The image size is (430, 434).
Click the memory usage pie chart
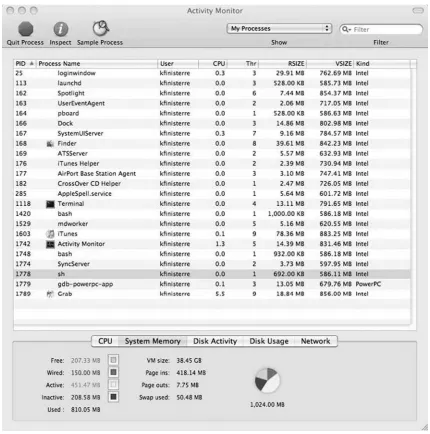267,381
